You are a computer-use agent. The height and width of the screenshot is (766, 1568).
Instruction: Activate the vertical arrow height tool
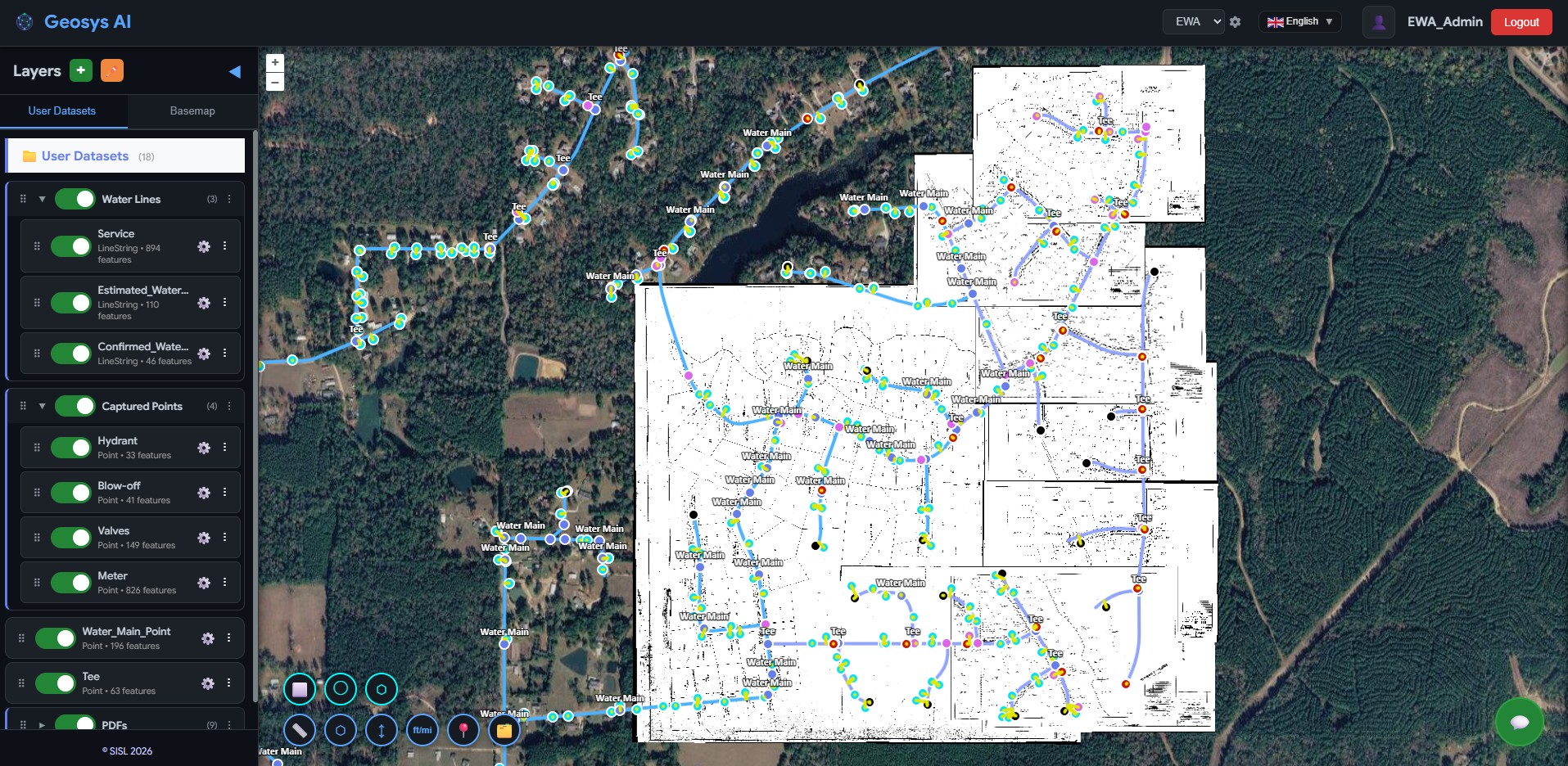(382, 730)
